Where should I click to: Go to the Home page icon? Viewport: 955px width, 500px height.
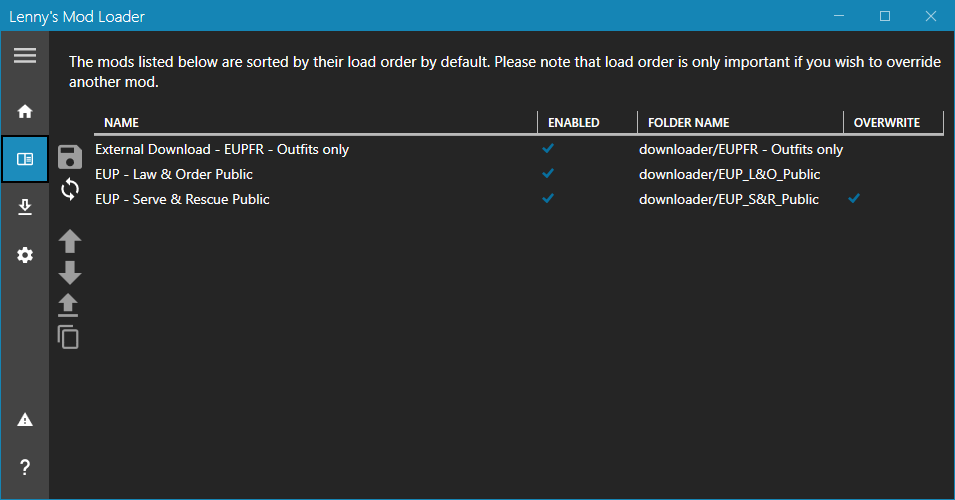(x=25, y=111)
